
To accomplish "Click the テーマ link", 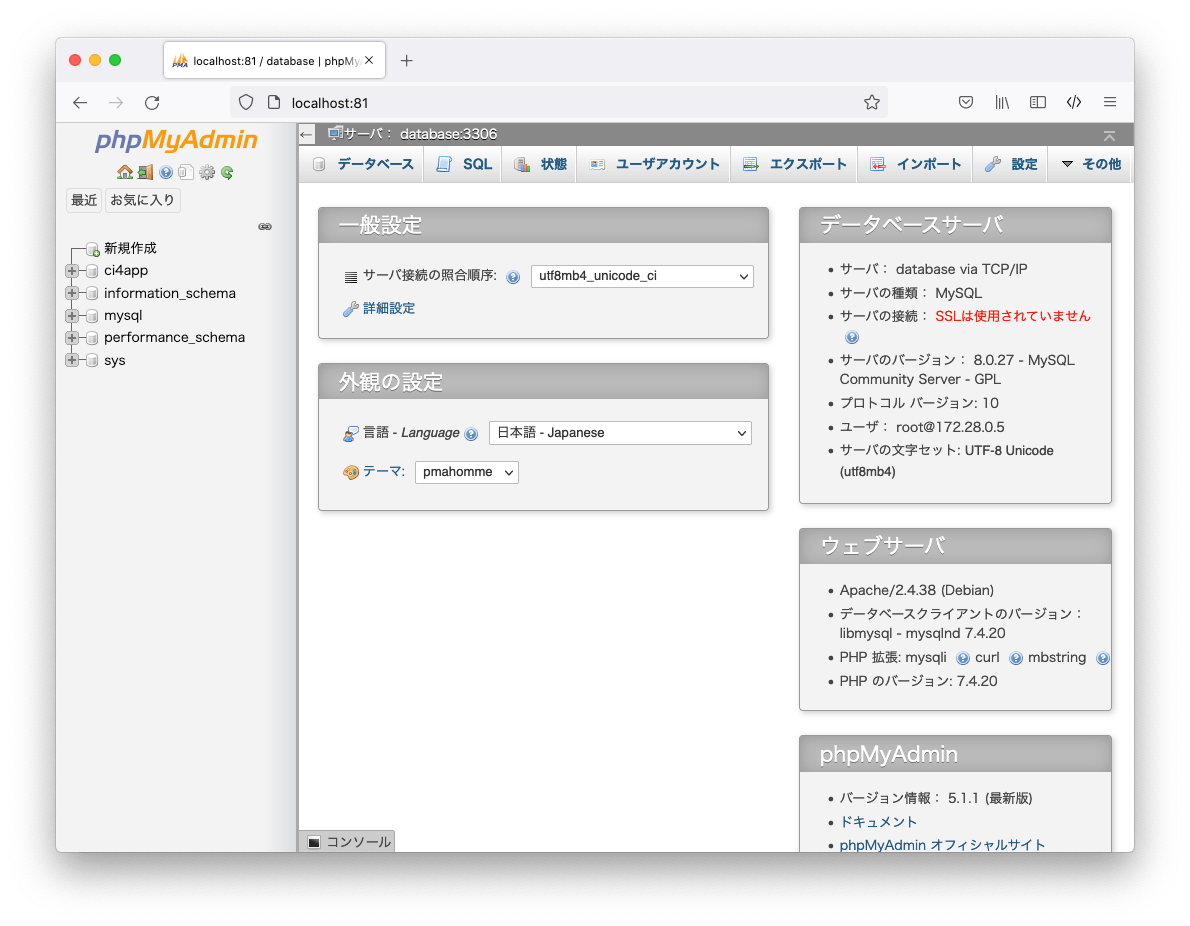I will click(383, 471).
